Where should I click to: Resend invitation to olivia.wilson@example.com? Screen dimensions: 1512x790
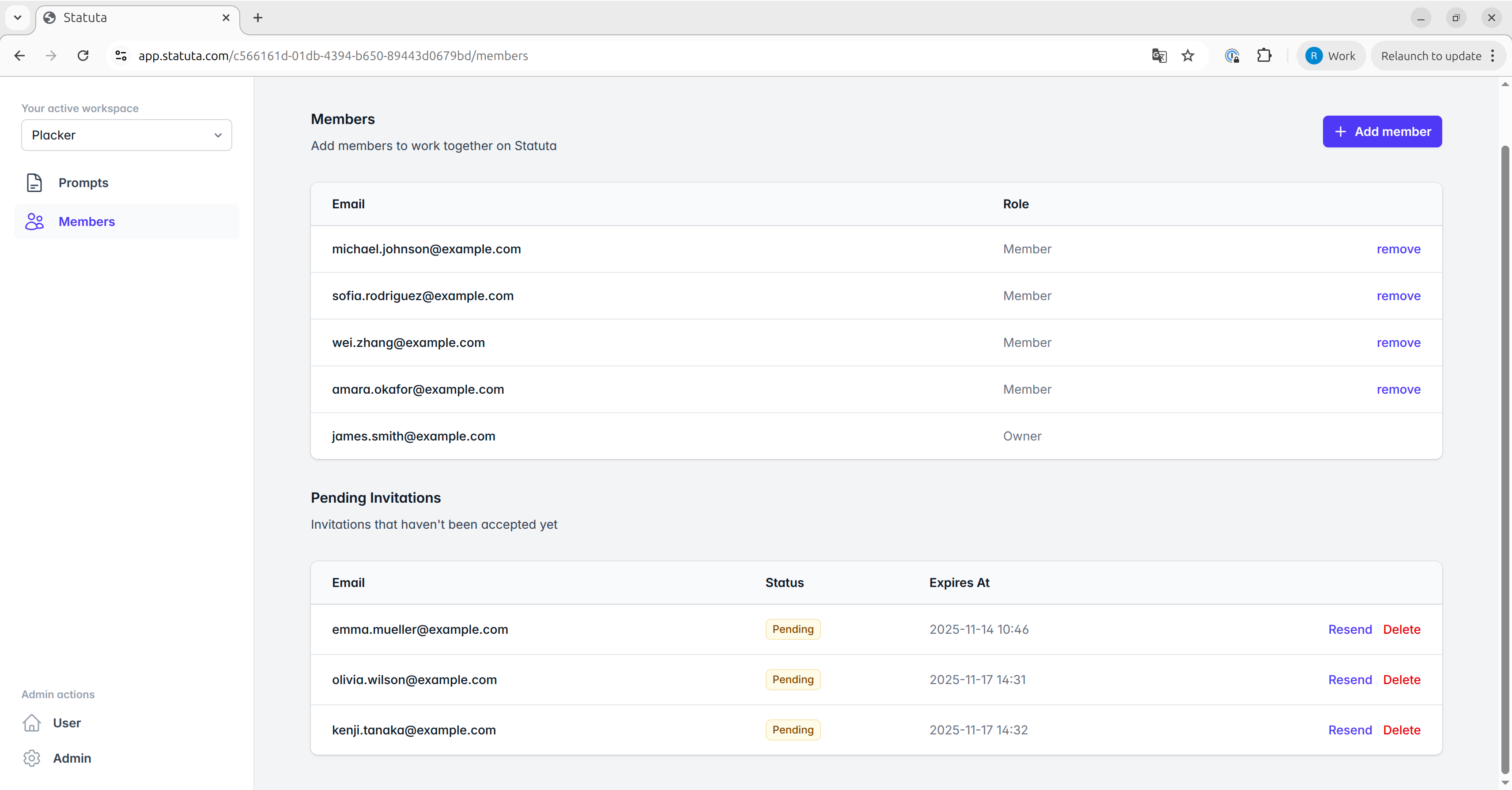[1349, 680]
